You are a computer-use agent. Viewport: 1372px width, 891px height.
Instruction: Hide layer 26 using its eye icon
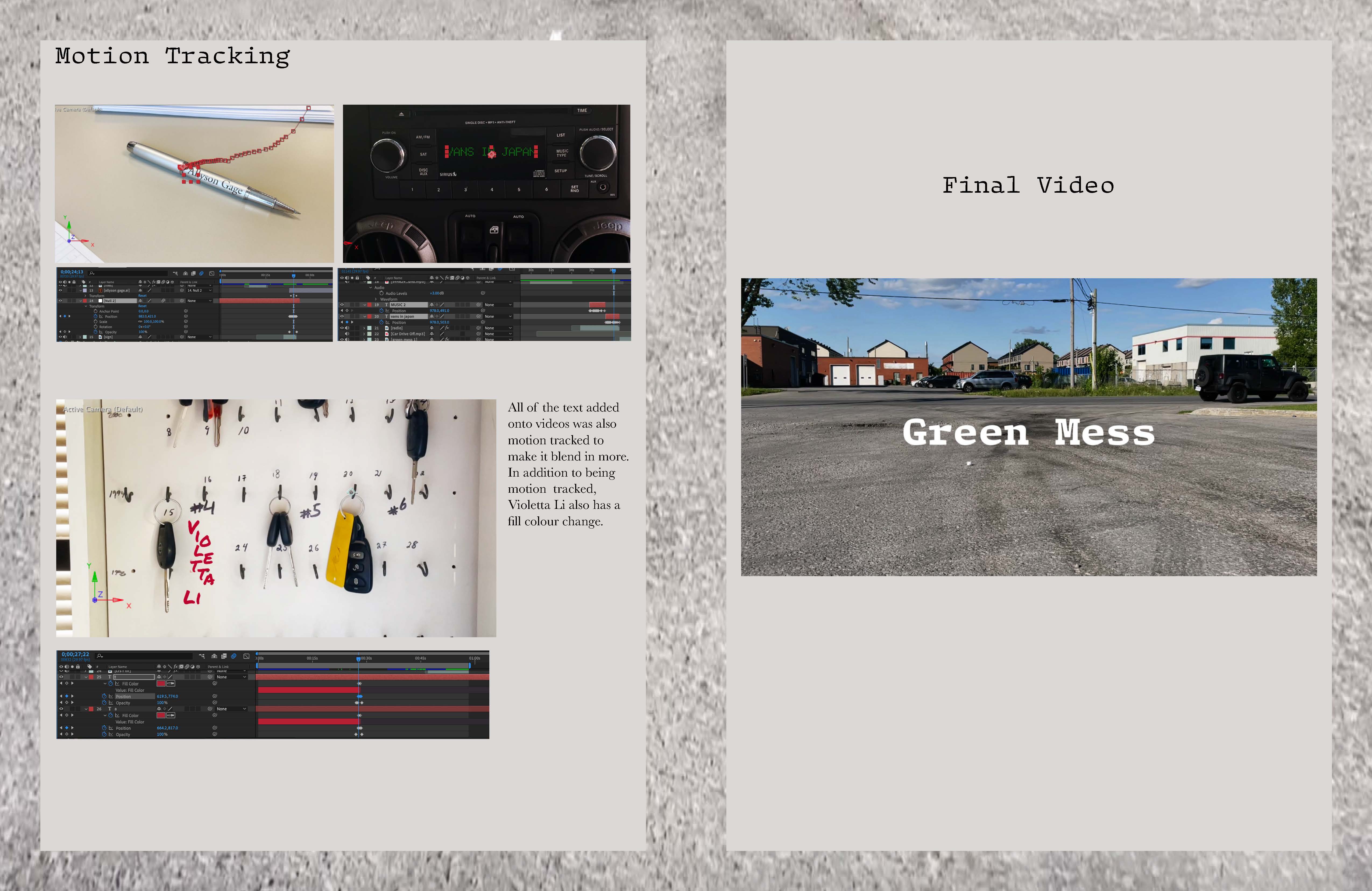61,709
